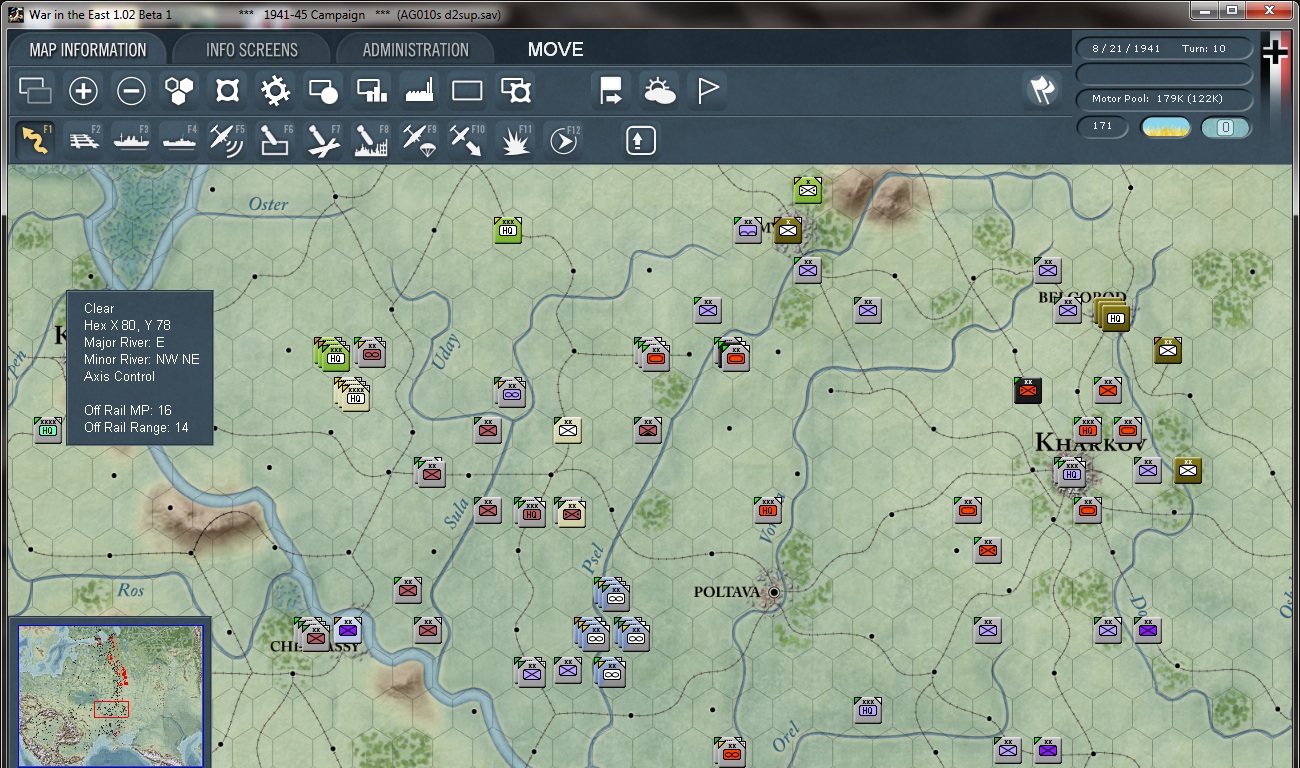This screenshot has height=768, width=1300.
Task: Open the MAP INFORMATION tab
Action: coord(88,50)
